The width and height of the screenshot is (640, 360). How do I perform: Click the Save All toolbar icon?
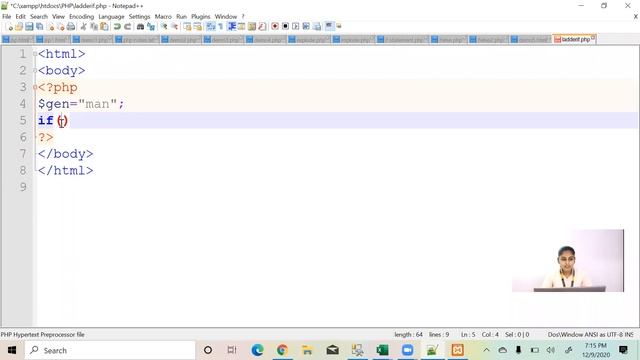40,27
